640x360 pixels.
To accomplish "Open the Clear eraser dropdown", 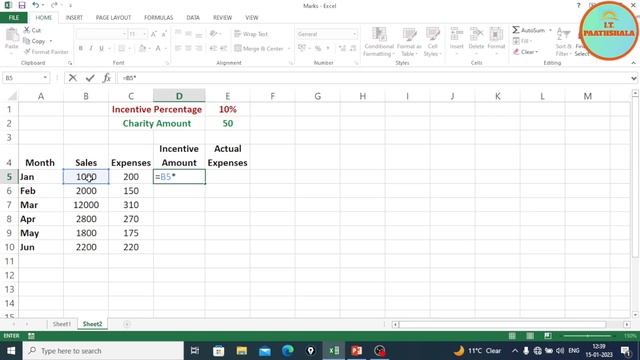I will [x=526, y=52].
